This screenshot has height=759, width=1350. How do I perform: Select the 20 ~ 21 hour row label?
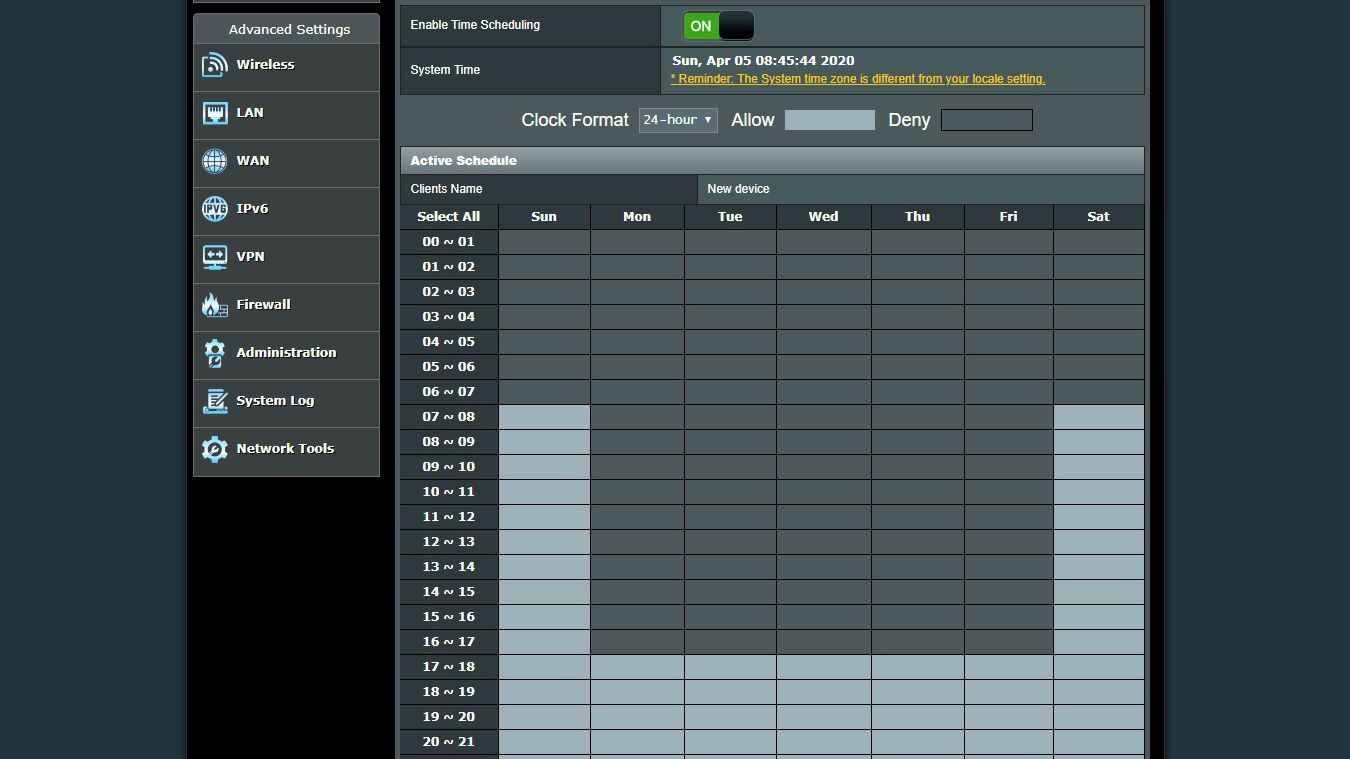coord(448,742)
